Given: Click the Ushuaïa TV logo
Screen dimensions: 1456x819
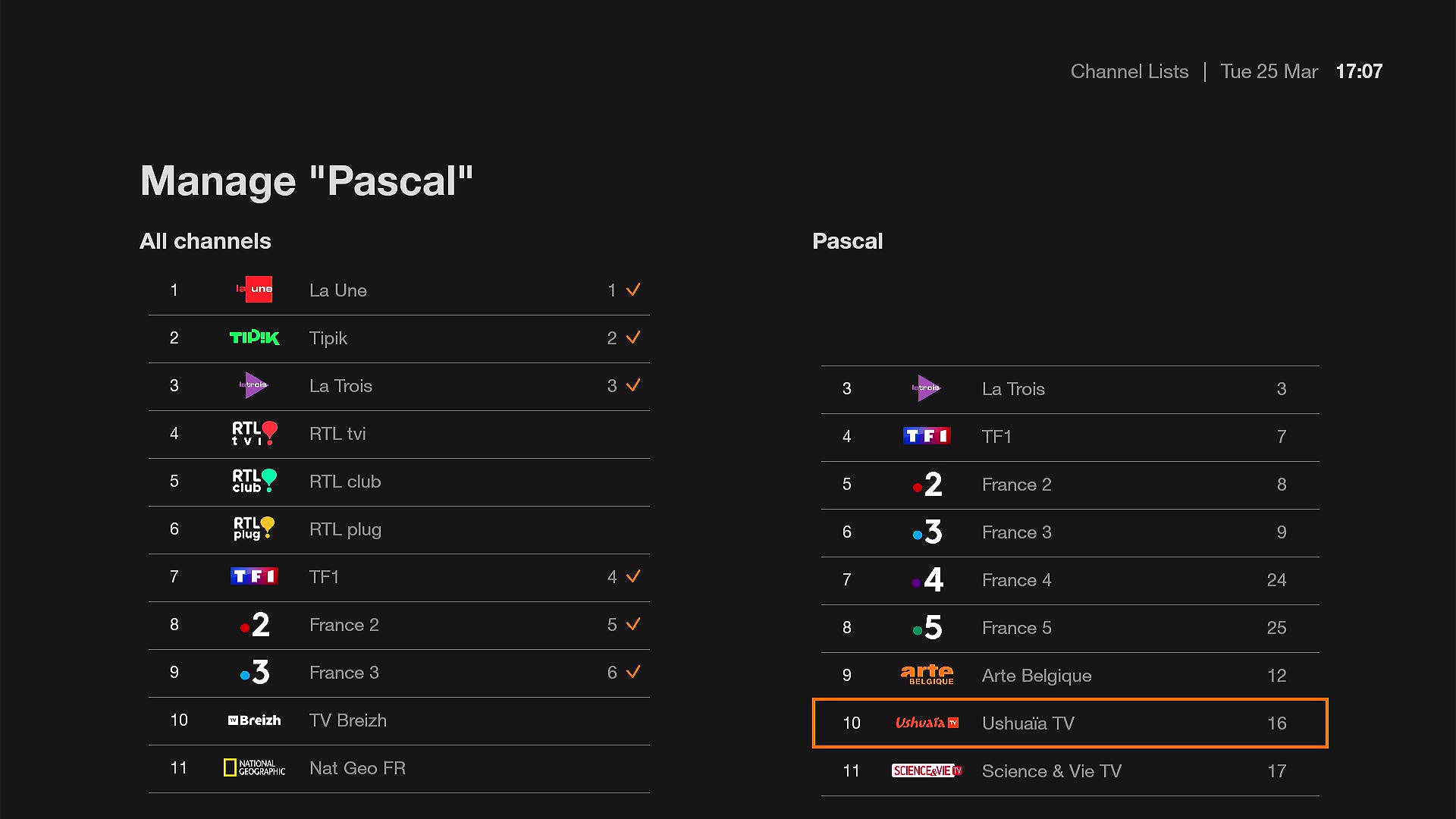Looking at the screenshot, I should pos(927,723).
